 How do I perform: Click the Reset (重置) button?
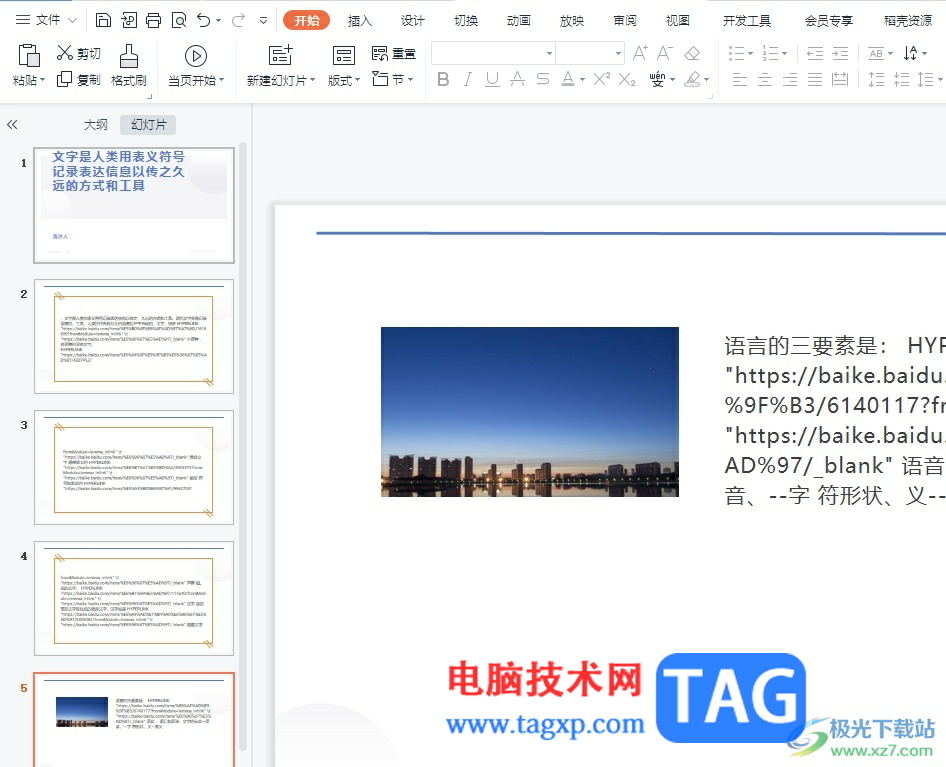pyautogui.click(x=394, y=54)
